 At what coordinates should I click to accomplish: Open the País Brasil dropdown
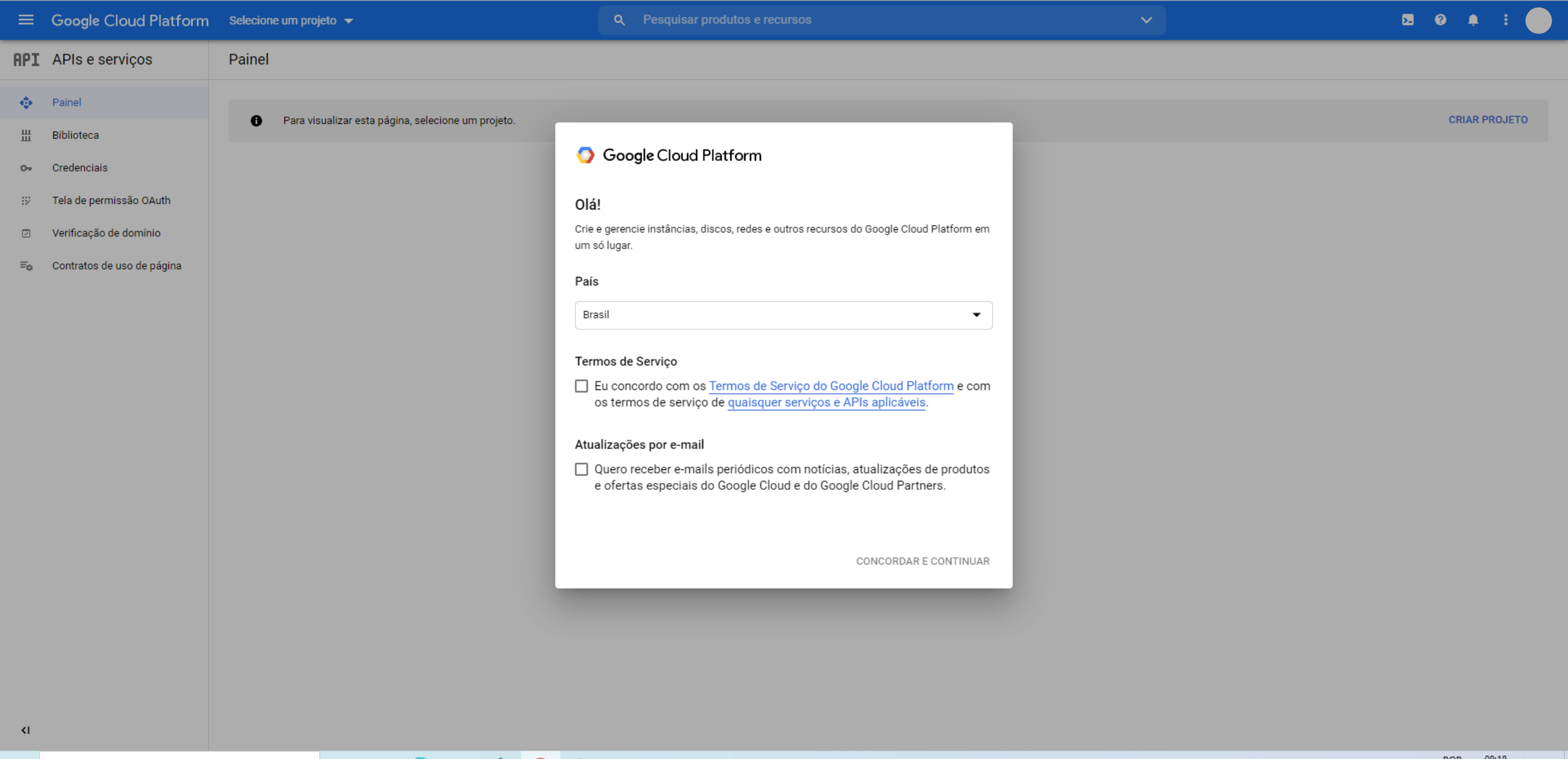pyautogui.click(x=783, y=315)
